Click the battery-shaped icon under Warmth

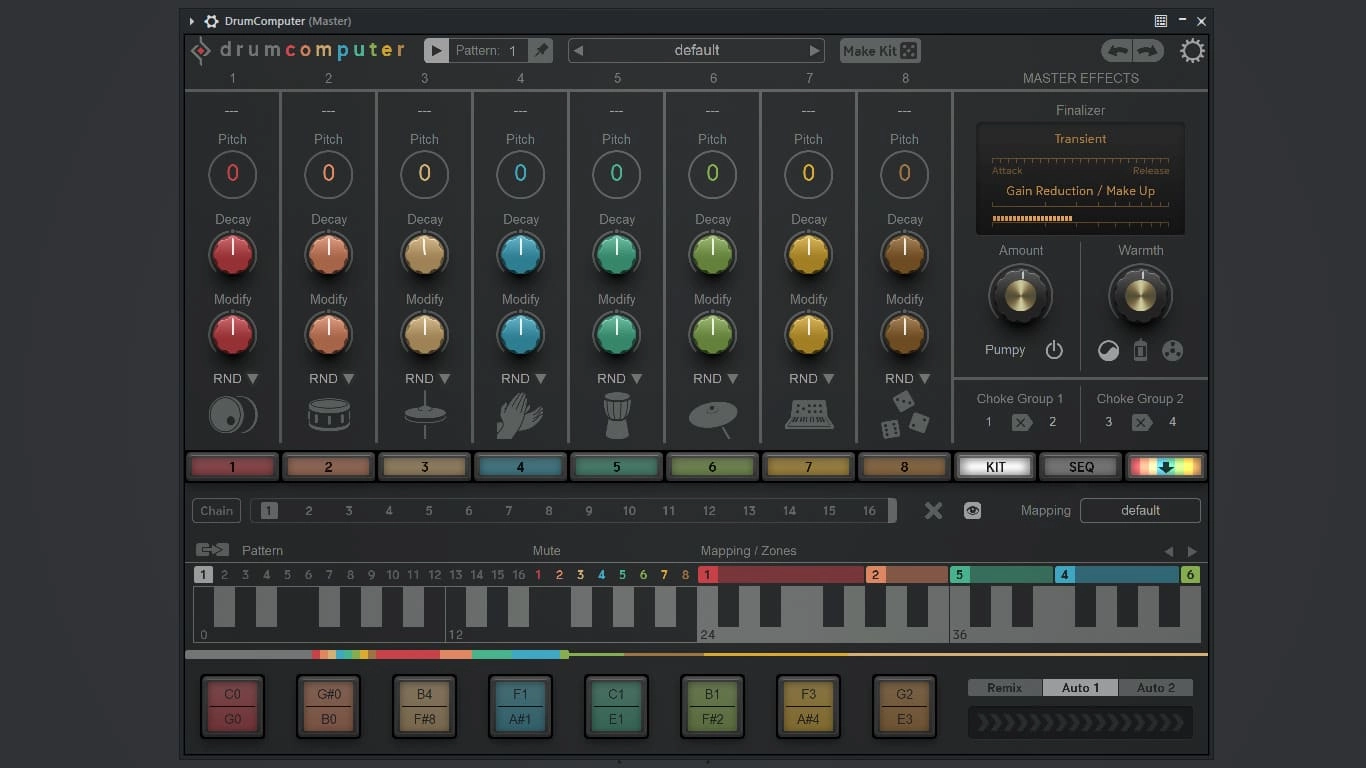click(1140, 351)
